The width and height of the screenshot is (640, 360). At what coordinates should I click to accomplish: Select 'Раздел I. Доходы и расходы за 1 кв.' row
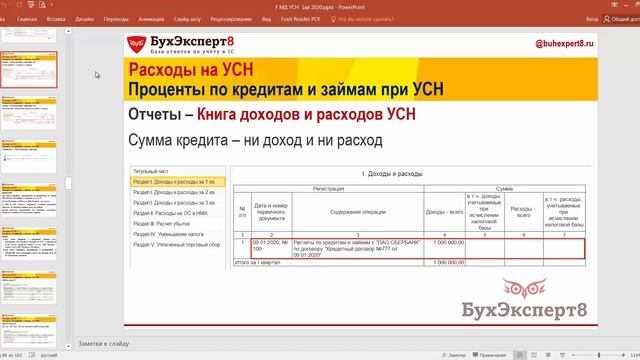[x=178, y=182]
